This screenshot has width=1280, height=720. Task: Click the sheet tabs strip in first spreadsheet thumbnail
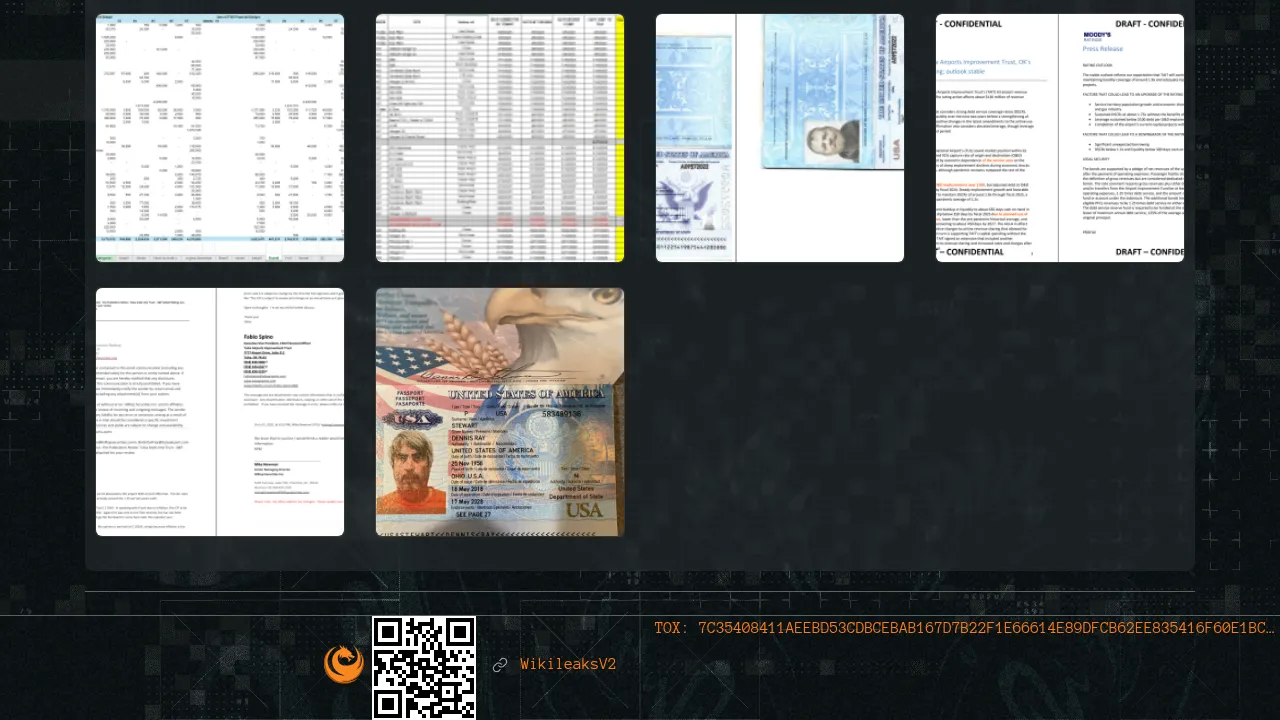coord(219,257)
